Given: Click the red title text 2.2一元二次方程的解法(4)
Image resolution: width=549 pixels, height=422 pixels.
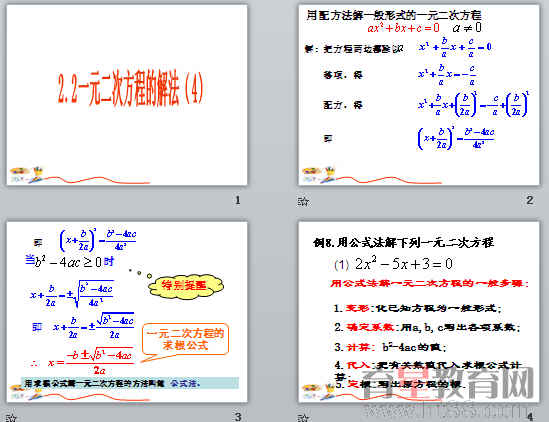Looking at the screenshot, I should point(131,88).
